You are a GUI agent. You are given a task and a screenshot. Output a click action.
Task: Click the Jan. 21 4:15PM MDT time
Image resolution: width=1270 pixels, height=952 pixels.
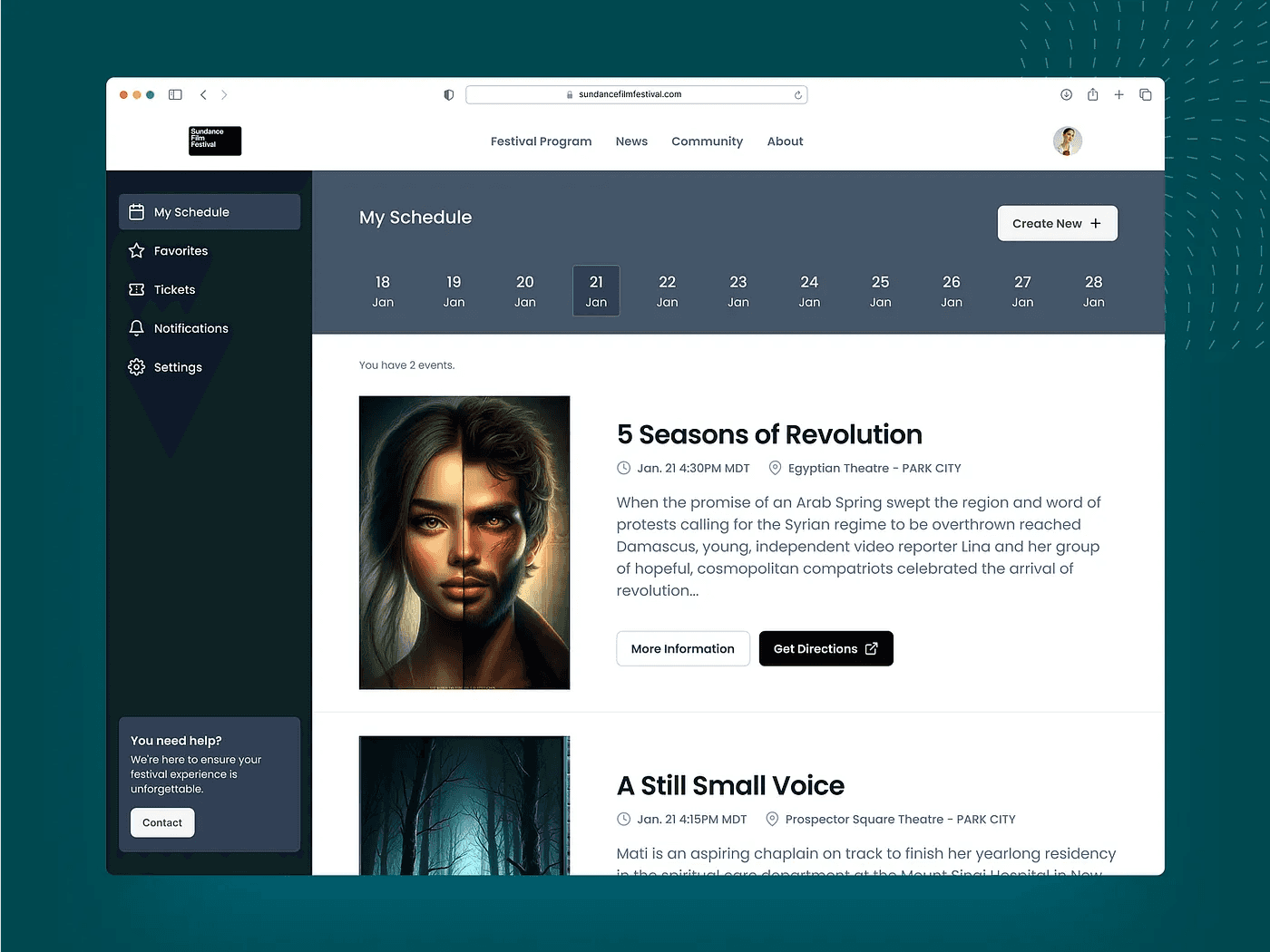(692, 819)
